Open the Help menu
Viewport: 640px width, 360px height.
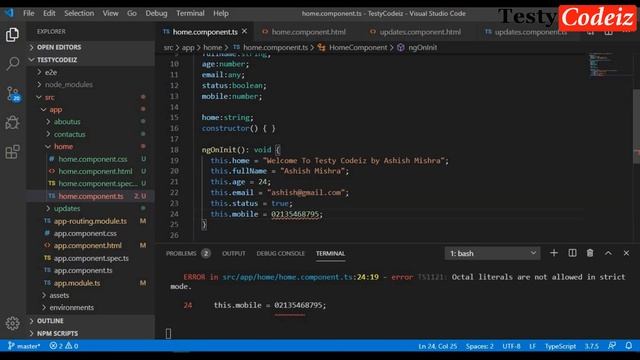[x=221, y=13]
